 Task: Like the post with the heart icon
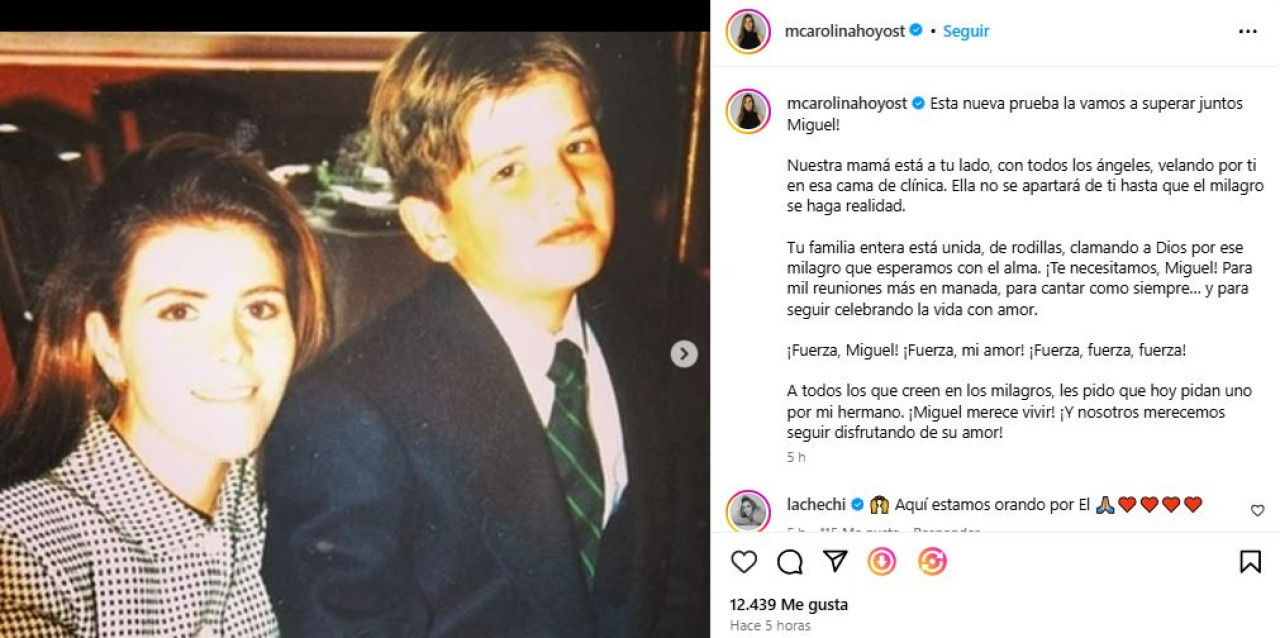744,562
